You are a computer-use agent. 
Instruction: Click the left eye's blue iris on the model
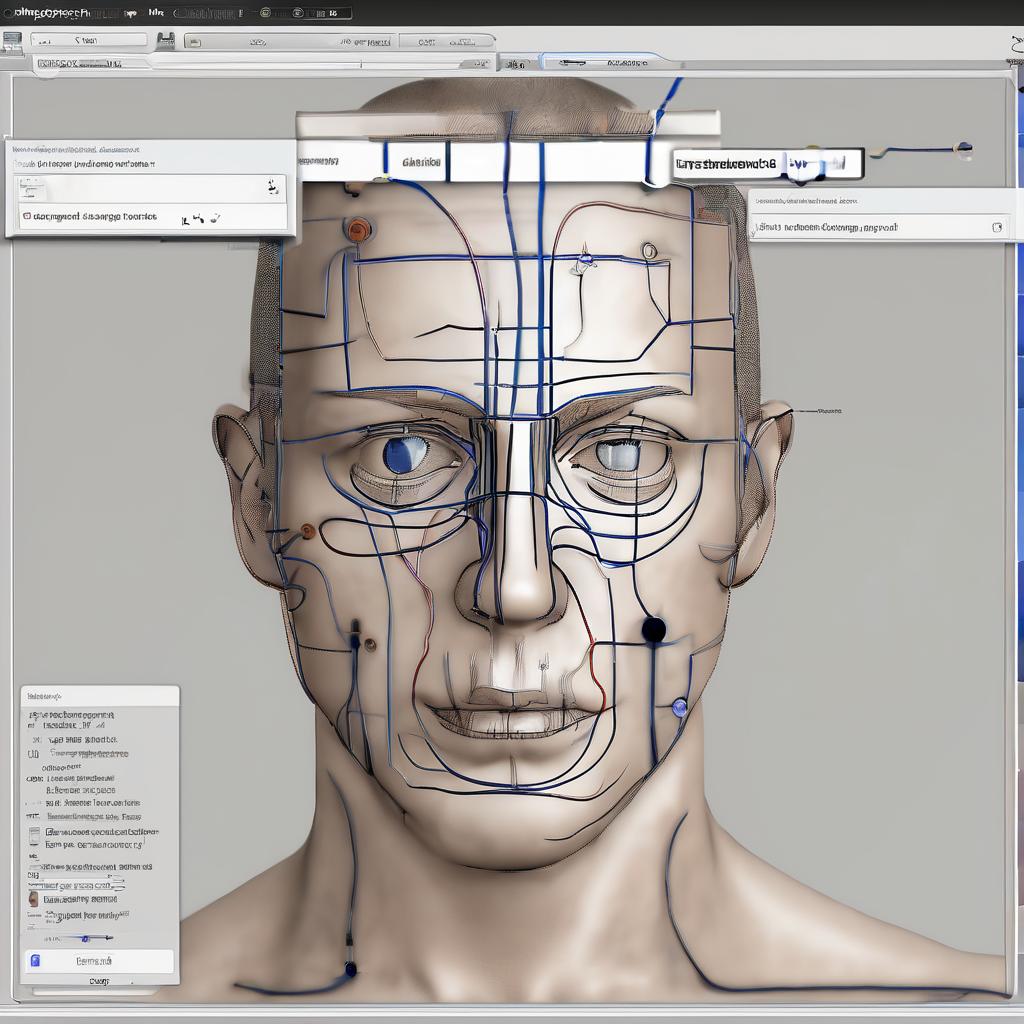(404, 455)
